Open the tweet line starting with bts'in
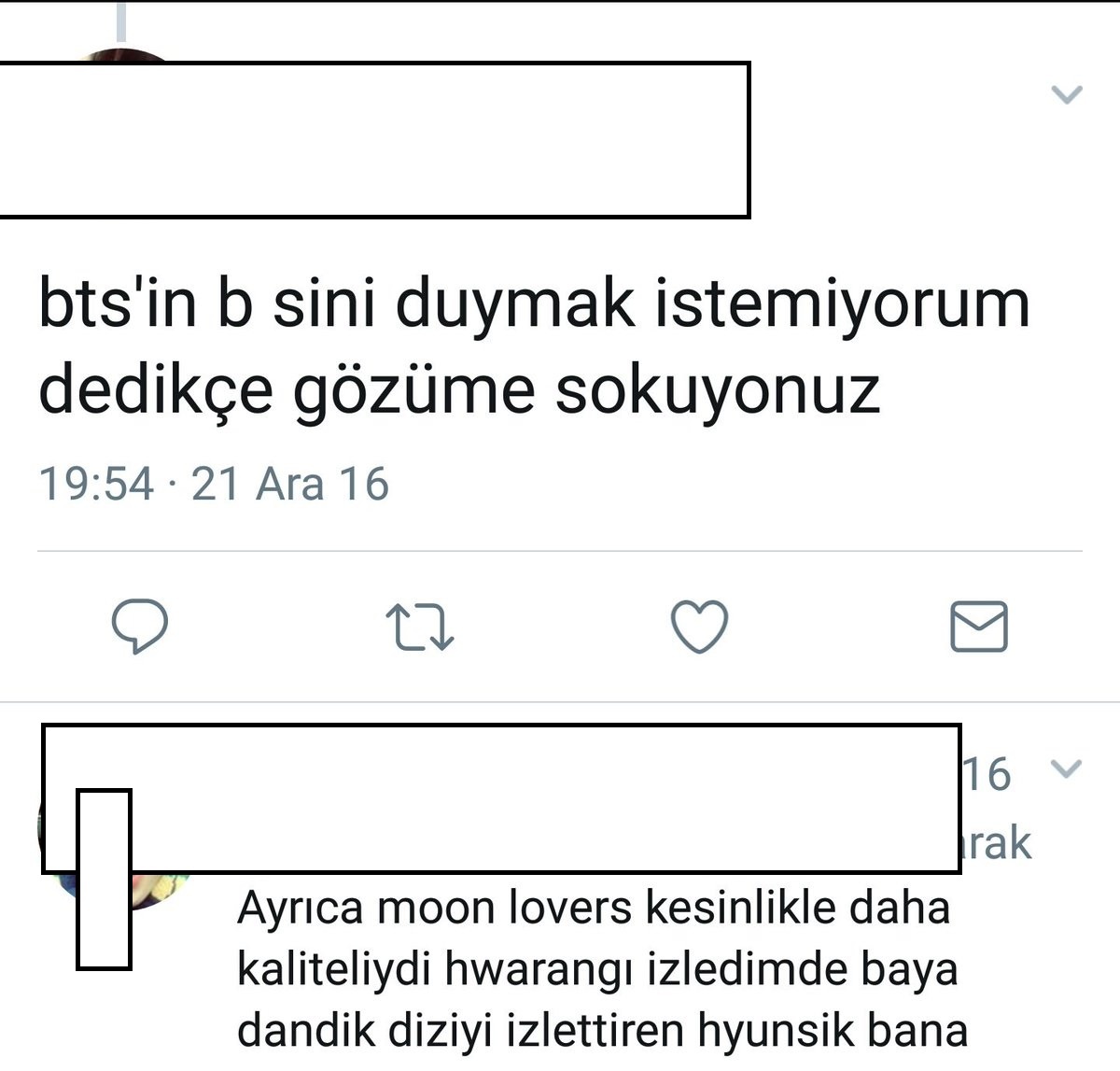This screenshot has width=1120, height=1071. [534, 304]
